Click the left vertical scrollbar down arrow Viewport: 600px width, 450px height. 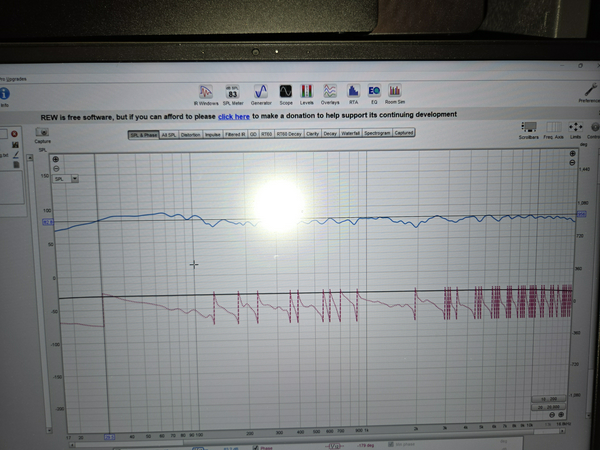(x=49, y=430)
